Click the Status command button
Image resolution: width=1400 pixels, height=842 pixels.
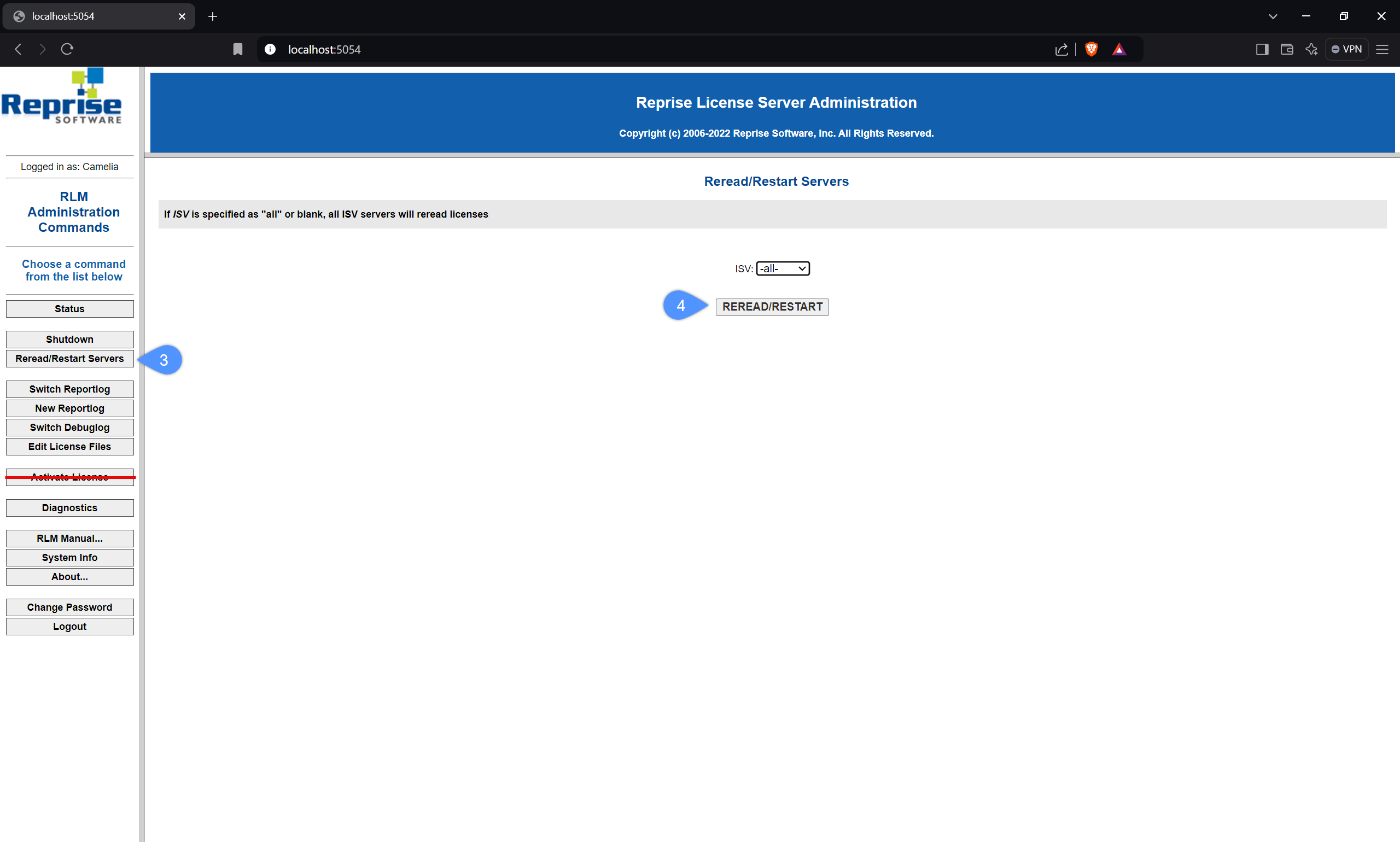click(x=70, y=309)
